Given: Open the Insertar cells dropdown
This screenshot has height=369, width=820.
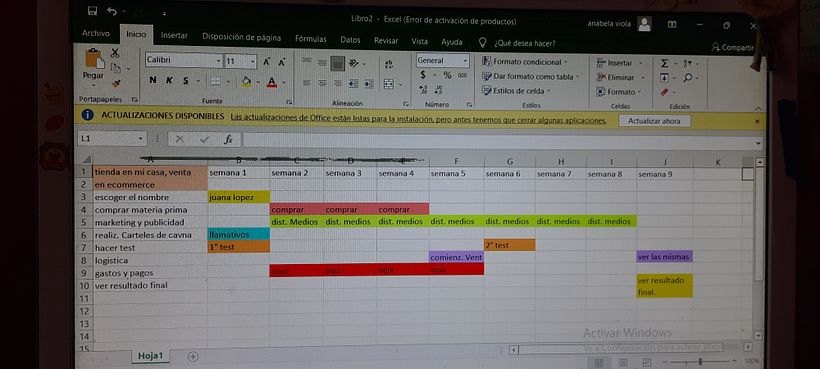Looking at the screenshot, I should pos(641,63).
